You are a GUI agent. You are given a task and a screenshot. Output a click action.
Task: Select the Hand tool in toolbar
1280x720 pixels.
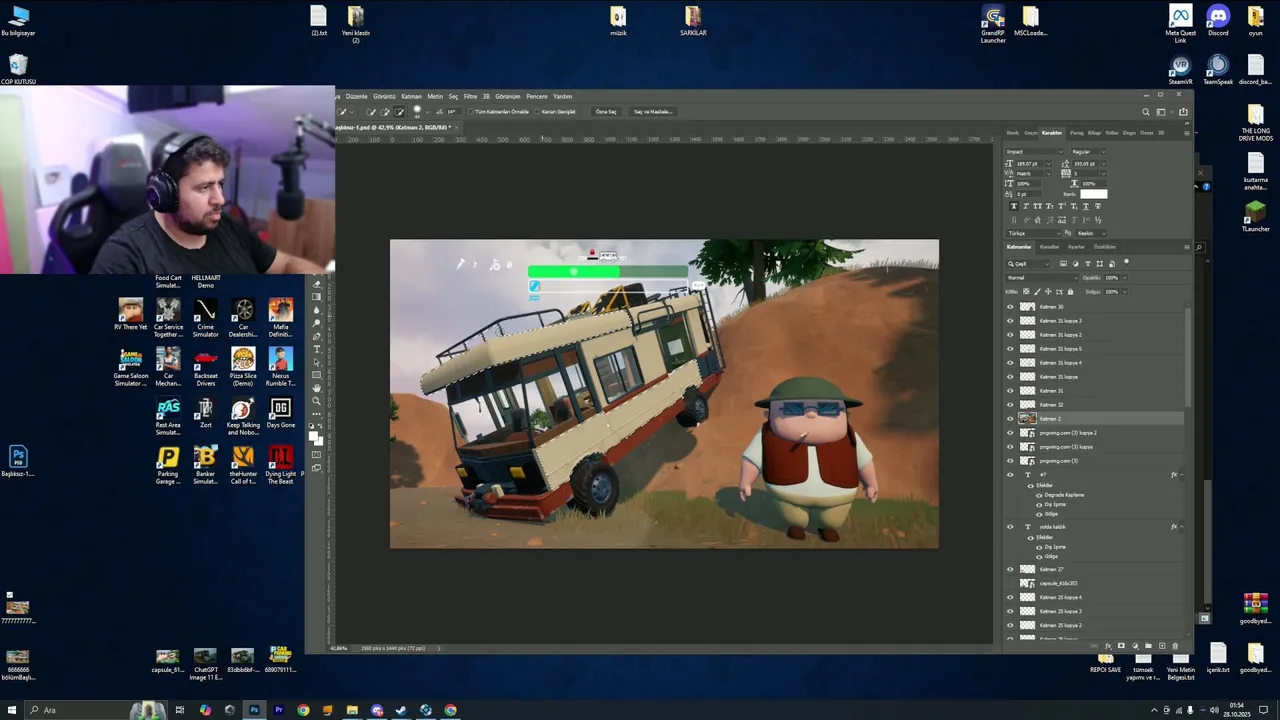[x=316, y=387]
